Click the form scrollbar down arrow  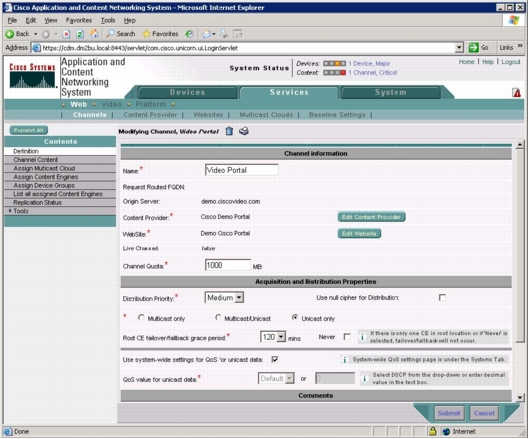[x=520, y=397]
